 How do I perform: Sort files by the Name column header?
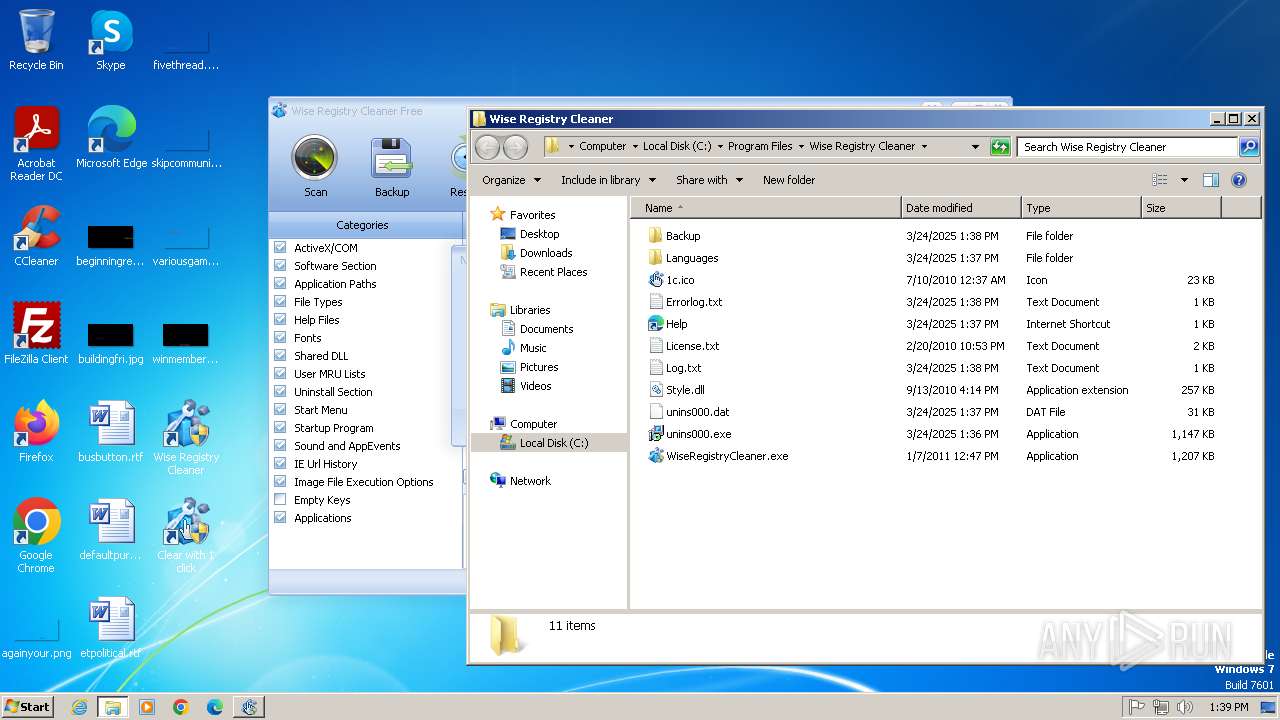coord(766,208)
